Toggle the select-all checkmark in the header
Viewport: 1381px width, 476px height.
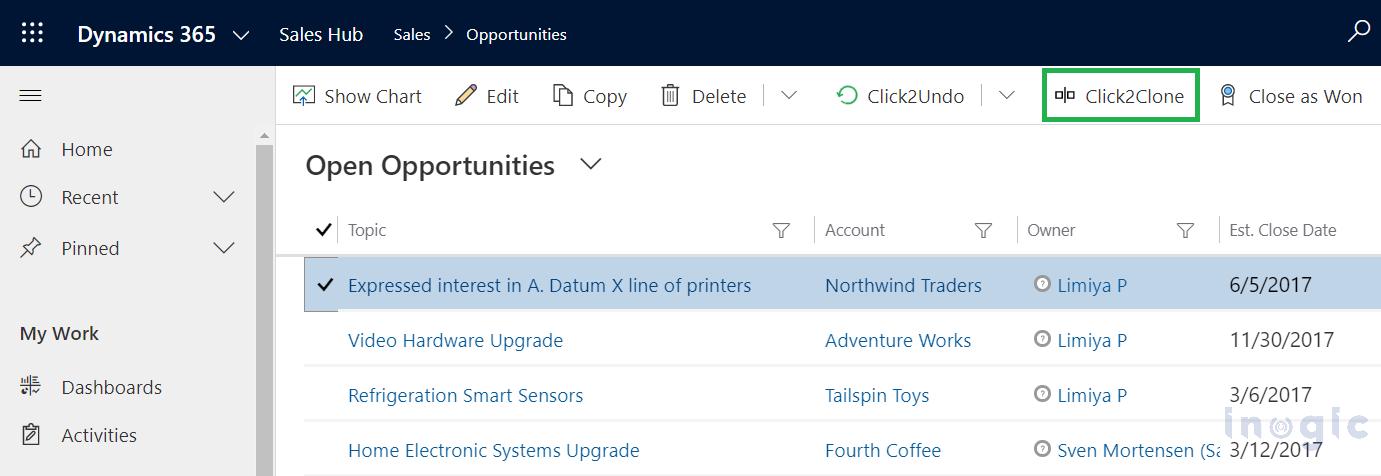(x=323, y=230)
